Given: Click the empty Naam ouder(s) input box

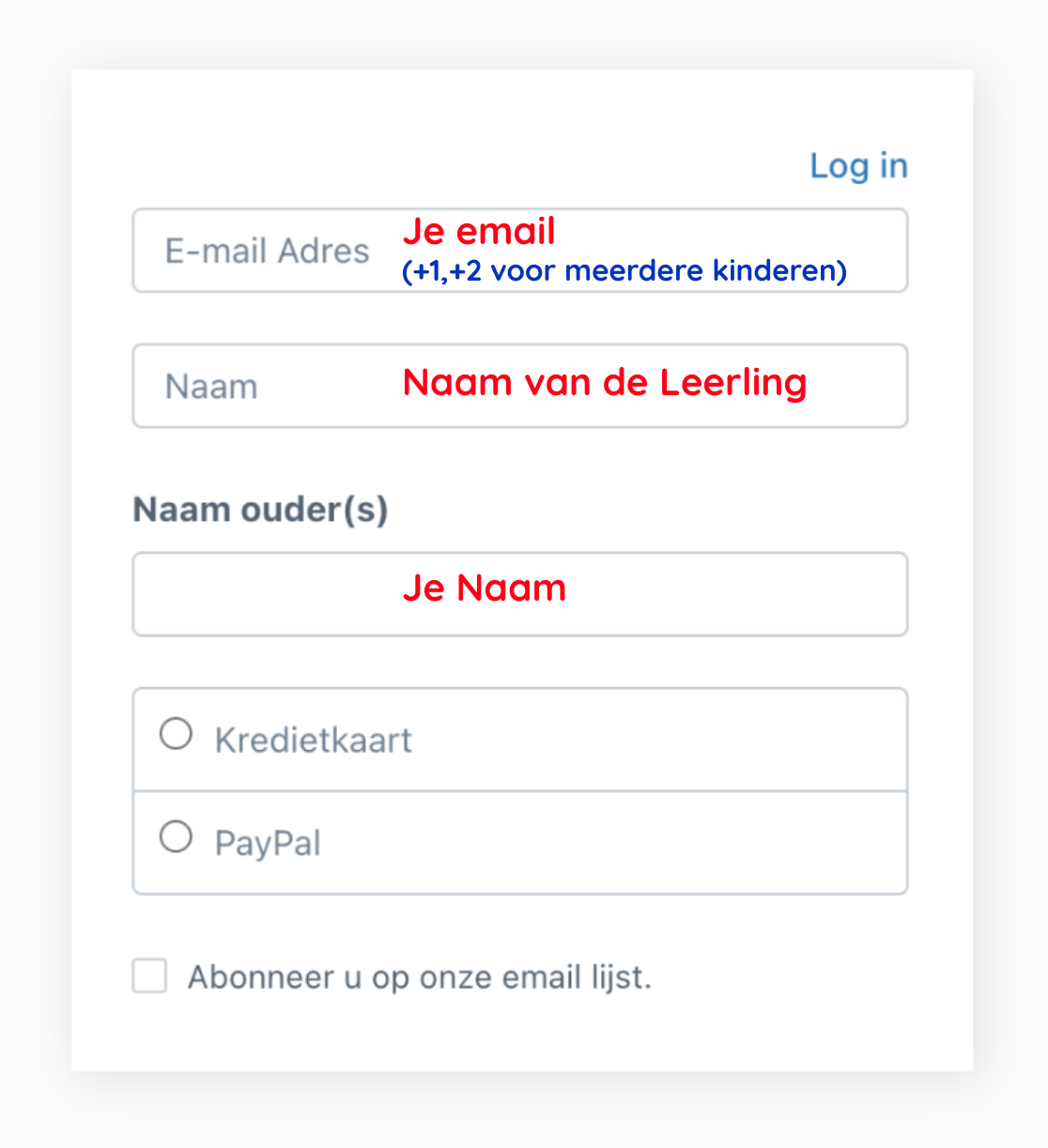Looking at the screenshot, I should [x=519, y=594].
